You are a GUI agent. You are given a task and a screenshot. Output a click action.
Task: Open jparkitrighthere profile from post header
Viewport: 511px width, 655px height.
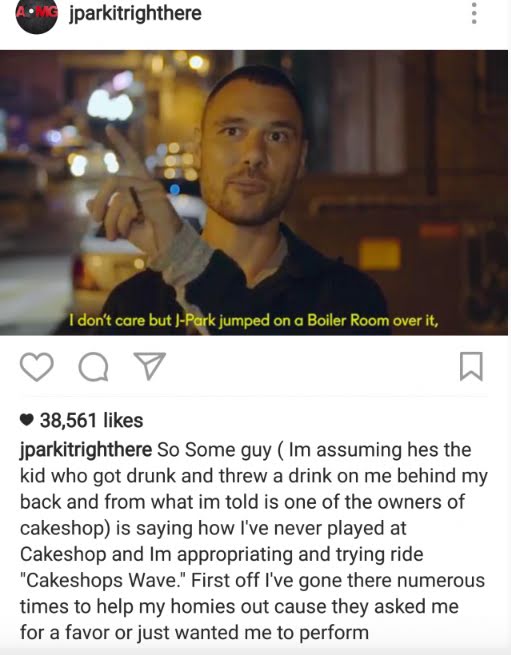(135, 14)
